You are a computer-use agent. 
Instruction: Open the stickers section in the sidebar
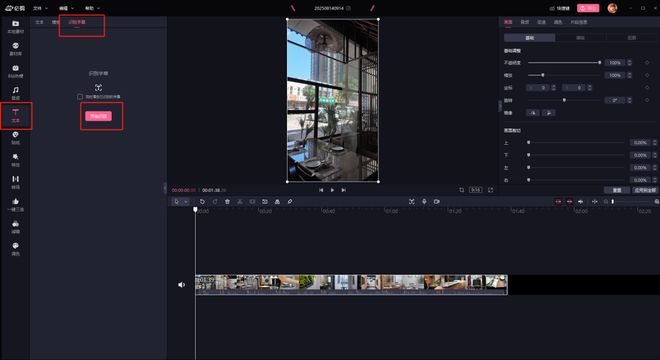coord(16,137)
